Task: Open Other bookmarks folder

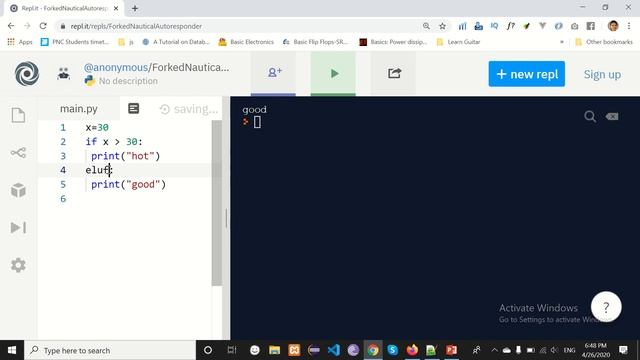Action: click(x=603, y=42)
